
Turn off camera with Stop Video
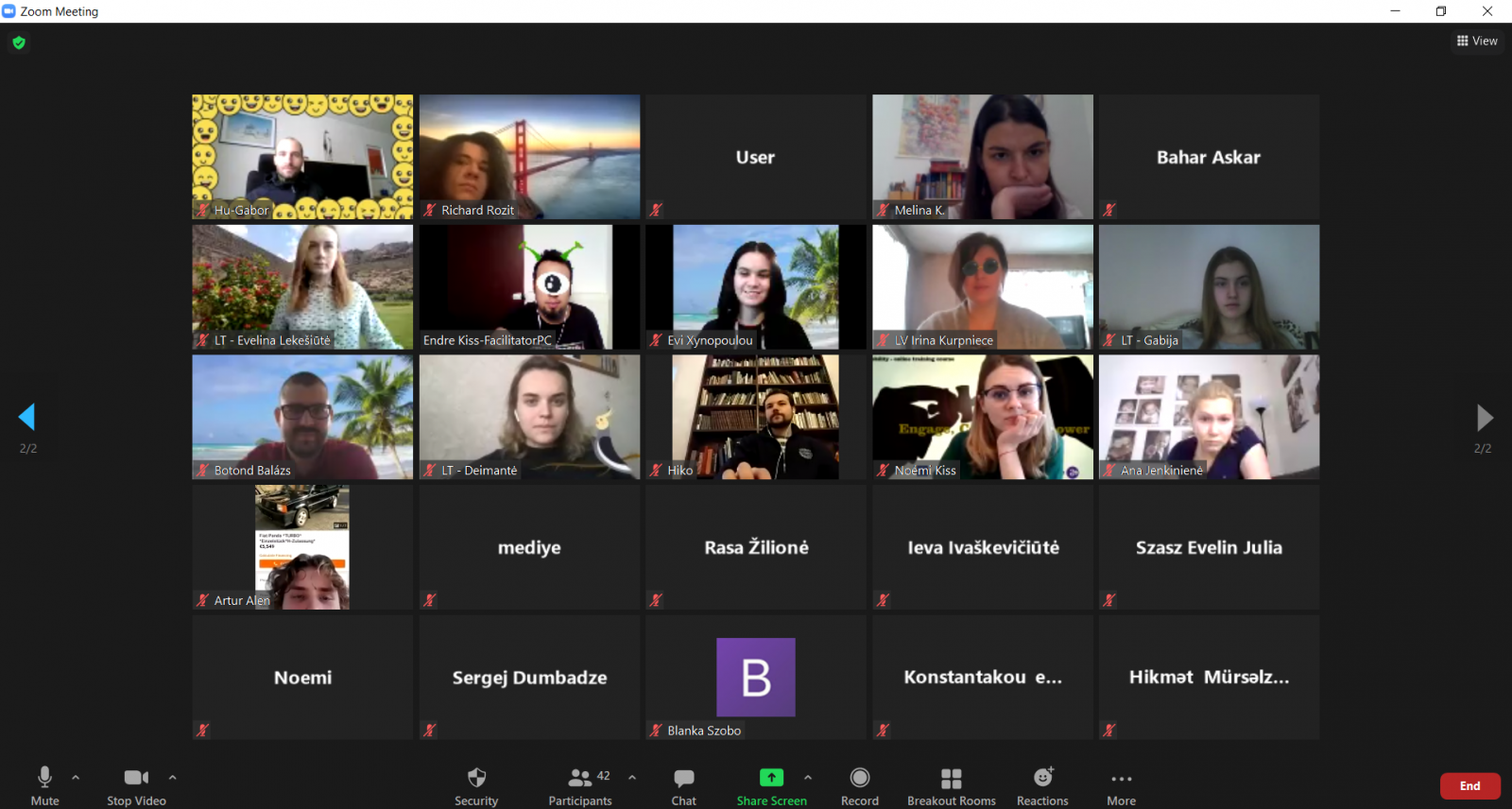[136, 785]
